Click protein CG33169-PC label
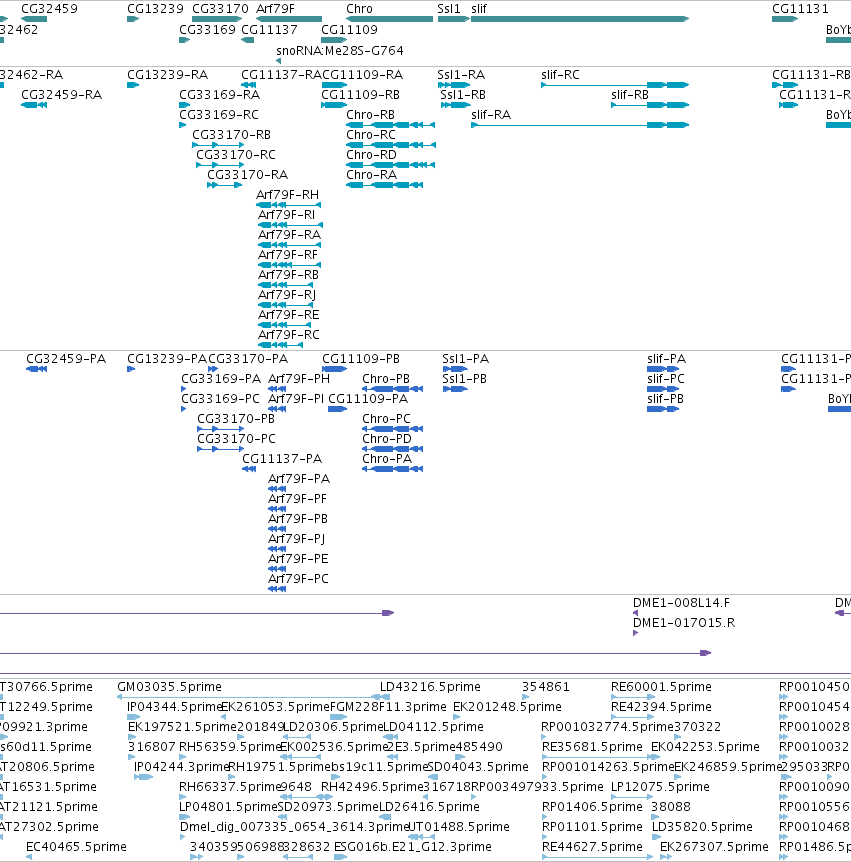This screenshot has height=862, width=851. point(220,399)
